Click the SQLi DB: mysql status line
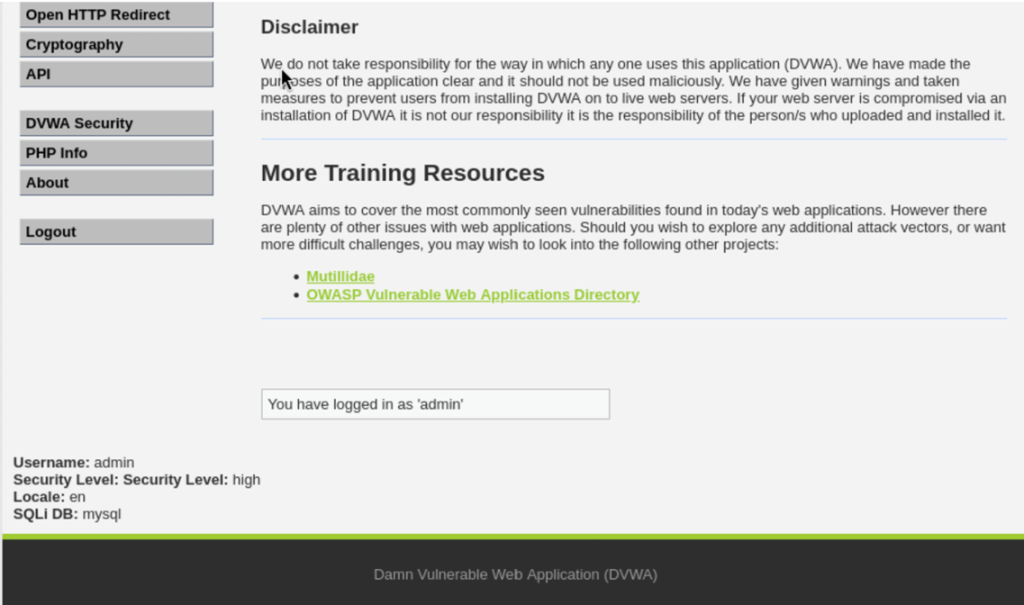 67,514
